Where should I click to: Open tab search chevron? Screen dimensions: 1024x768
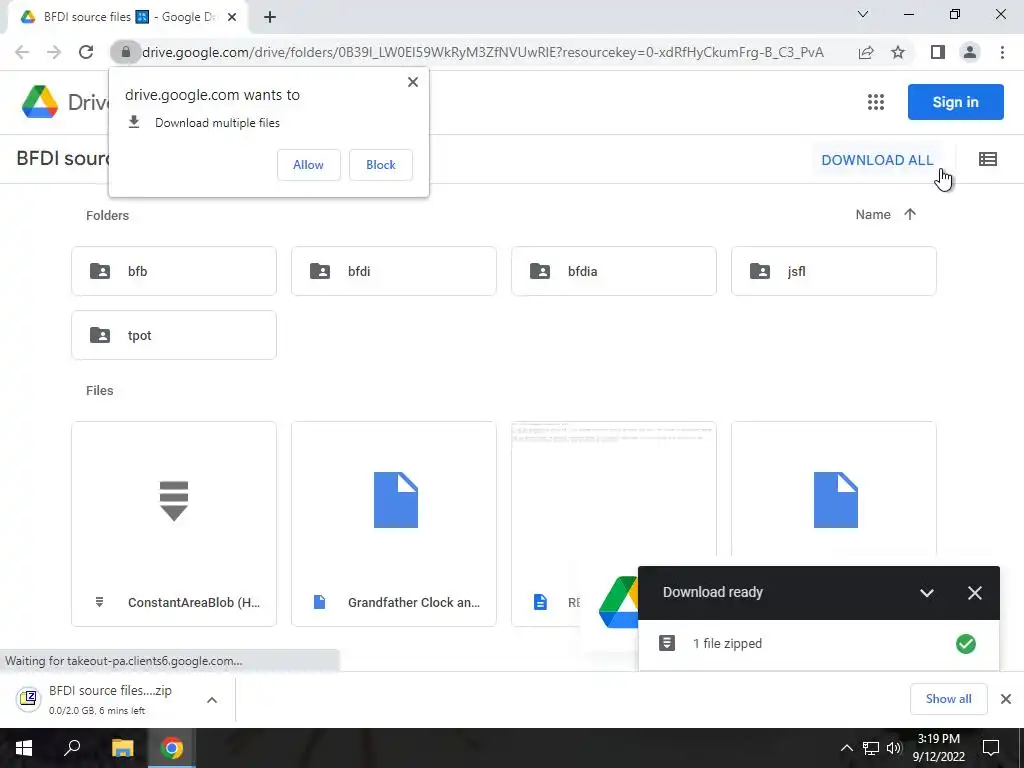click(x=862, y=14)
